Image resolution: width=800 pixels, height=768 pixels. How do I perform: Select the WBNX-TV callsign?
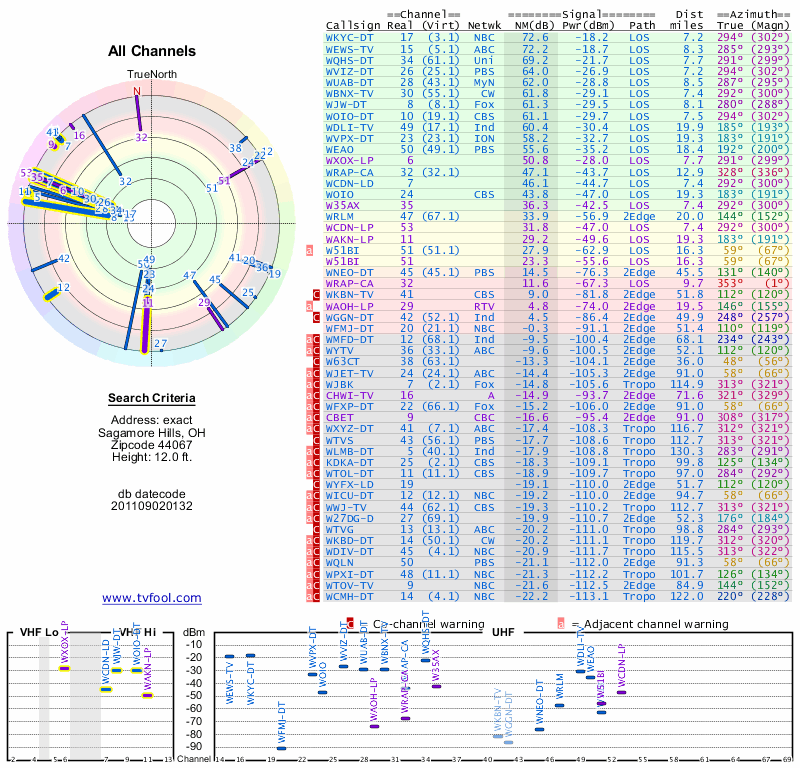pos(349,94)
